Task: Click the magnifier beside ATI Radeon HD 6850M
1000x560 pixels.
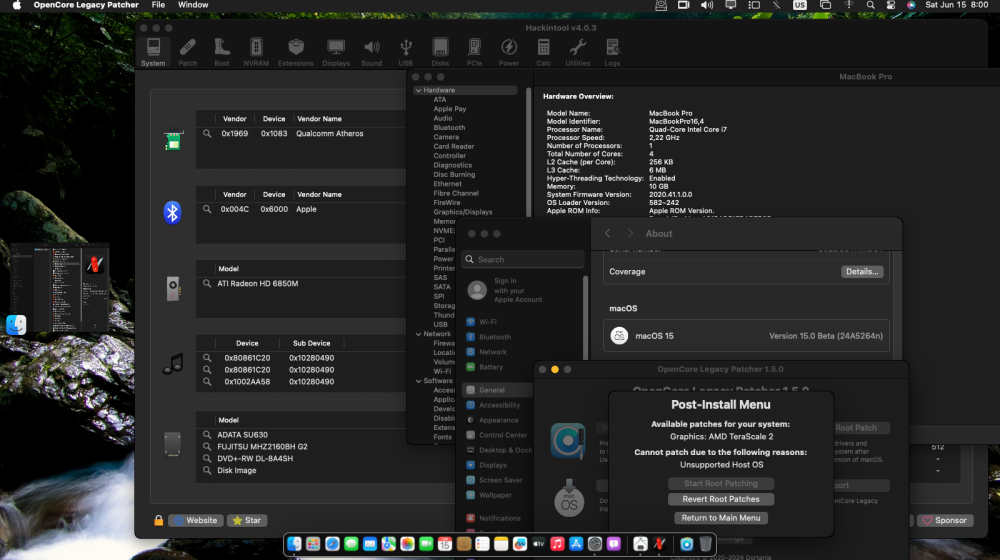Action: (207, 283)
